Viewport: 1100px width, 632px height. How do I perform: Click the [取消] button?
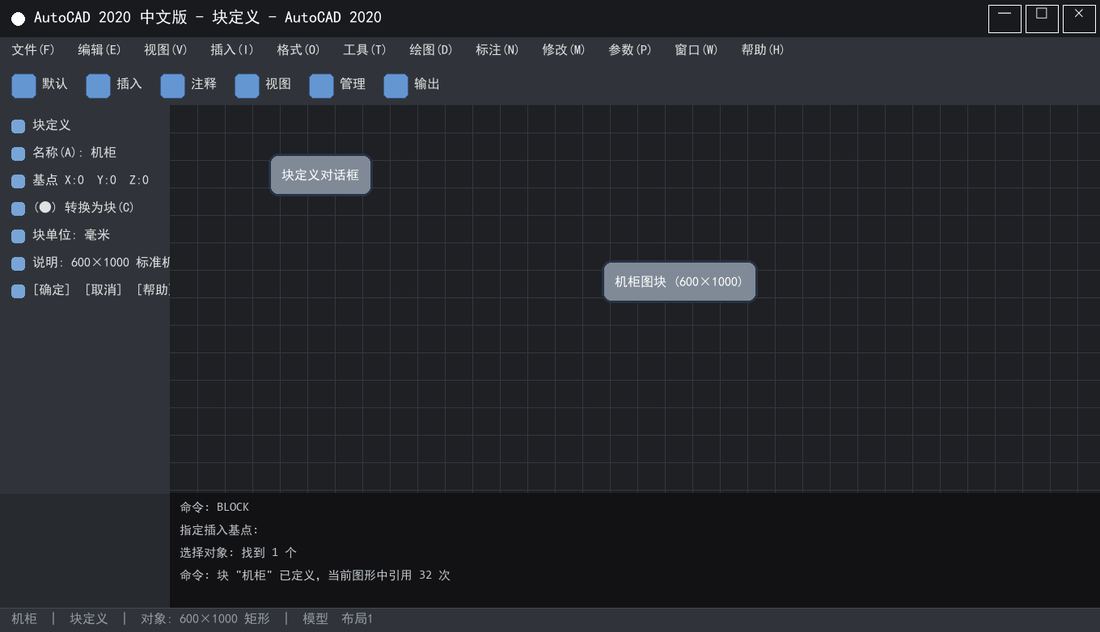[x=103, y=290]
